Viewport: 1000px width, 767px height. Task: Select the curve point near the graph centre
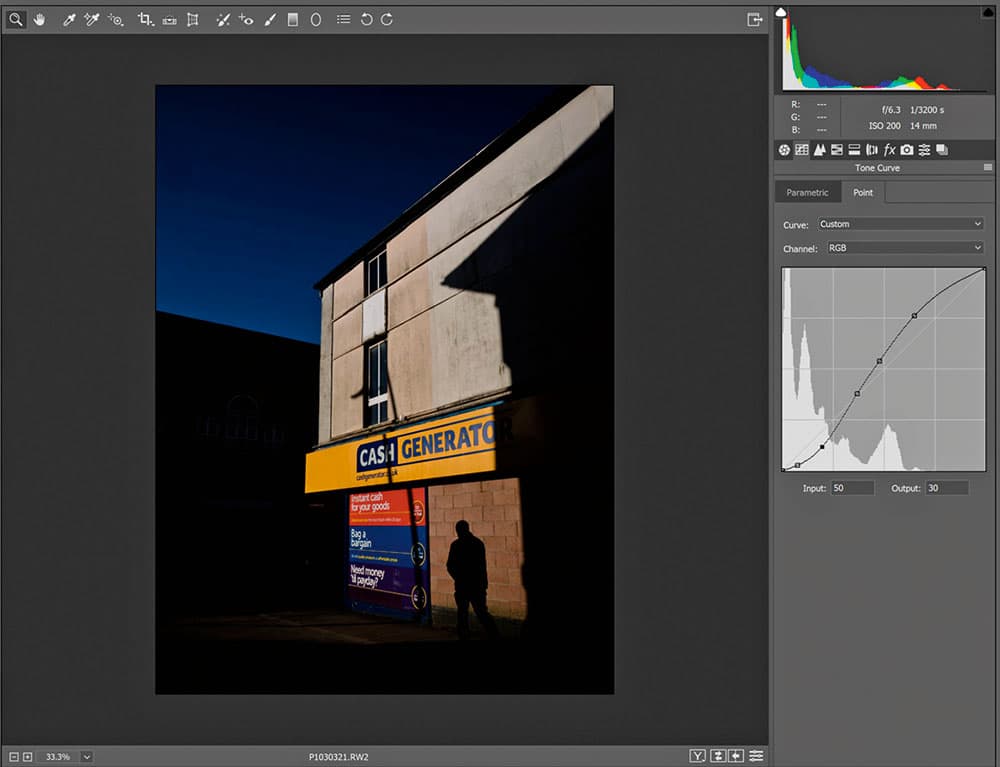pyautogui.click(x=879, y=361)
